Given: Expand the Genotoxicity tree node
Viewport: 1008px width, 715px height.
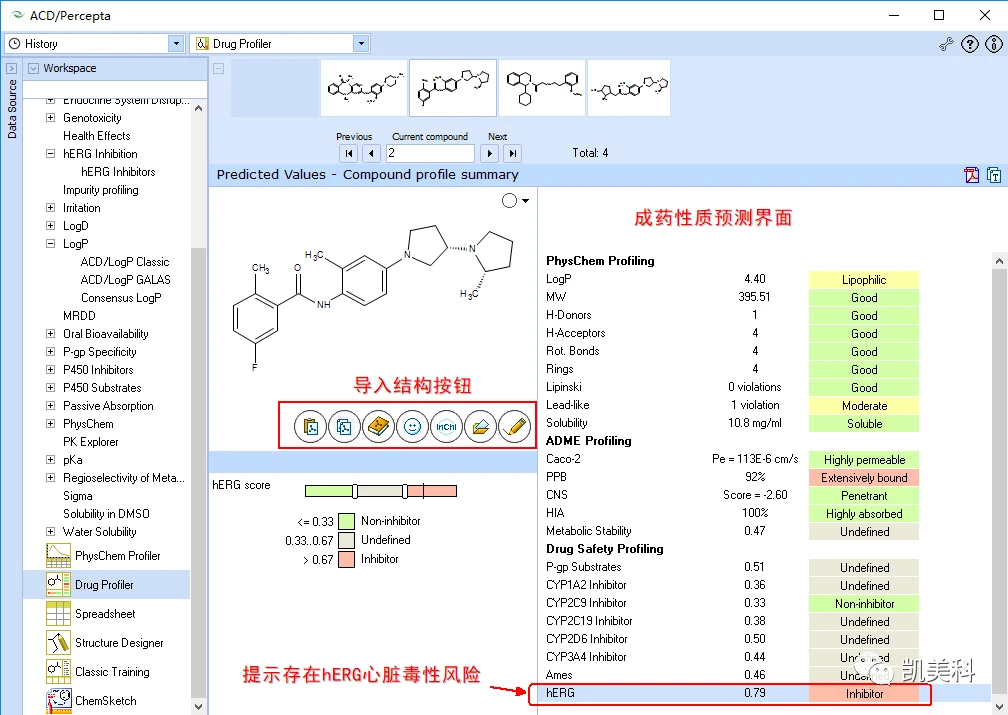Looking at the screenshot, I should (50, 118).
